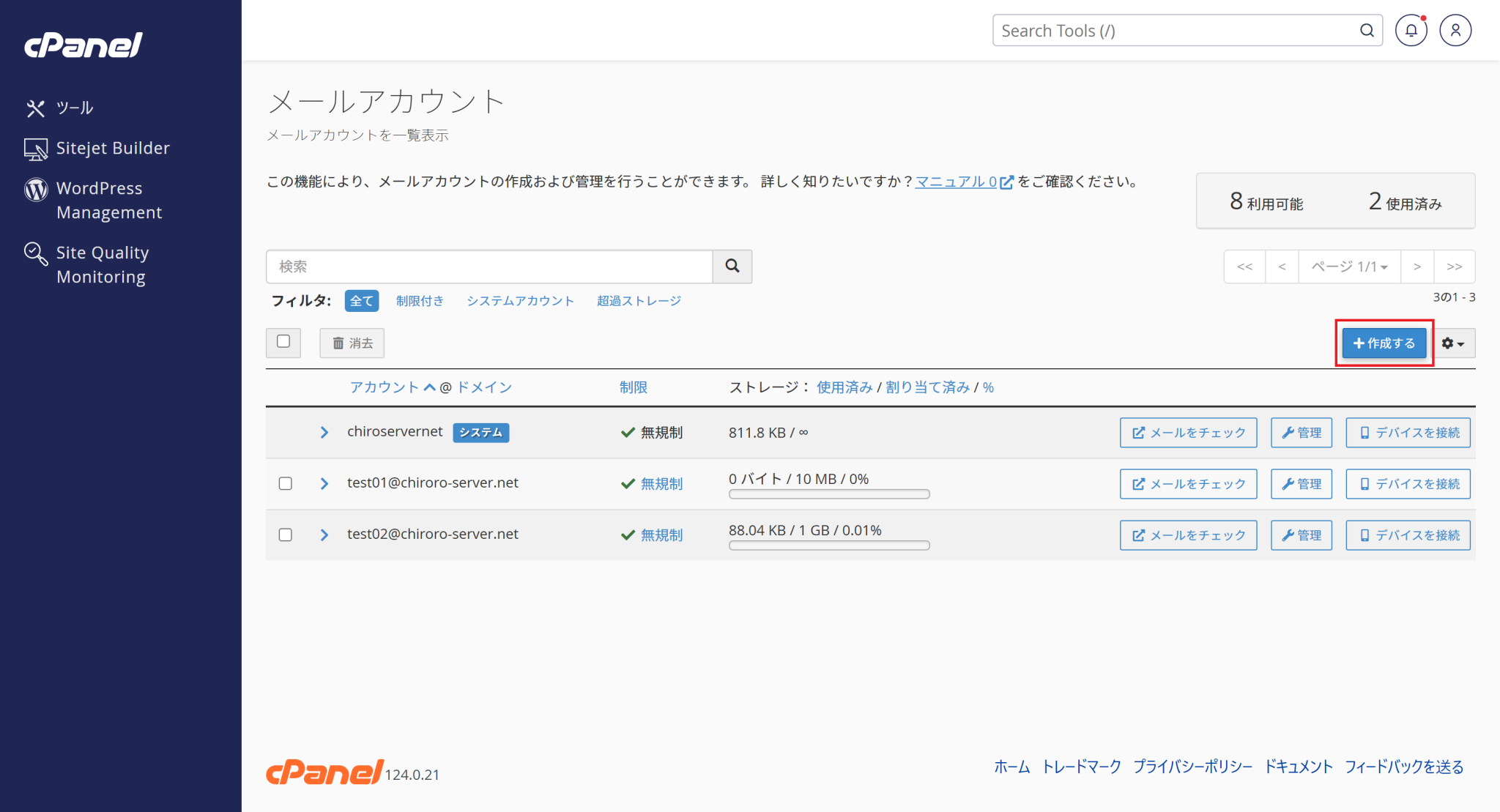Expand details for chiroservernet system account
This screenshot has height=812, width=1500.
pyautogui.click(x=324, y=432)
